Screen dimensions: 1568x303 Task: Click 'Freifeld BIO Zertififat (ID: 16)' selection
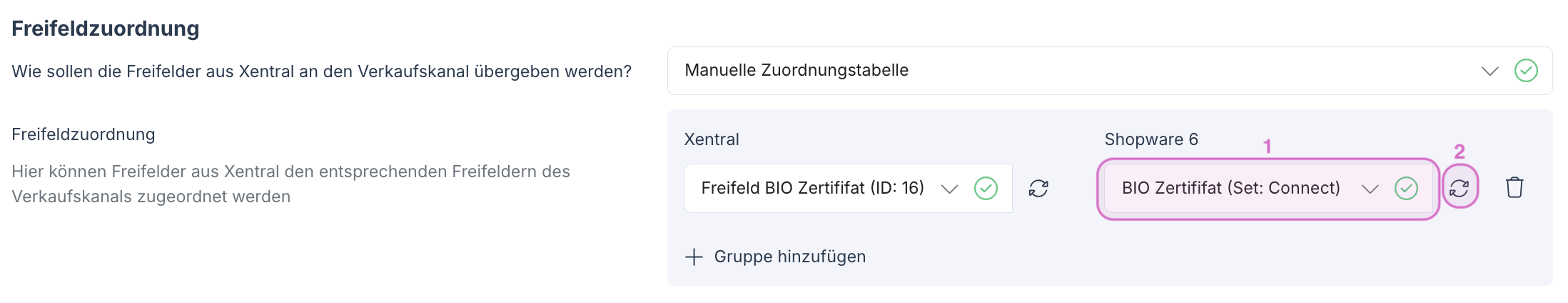coord(812,188)
